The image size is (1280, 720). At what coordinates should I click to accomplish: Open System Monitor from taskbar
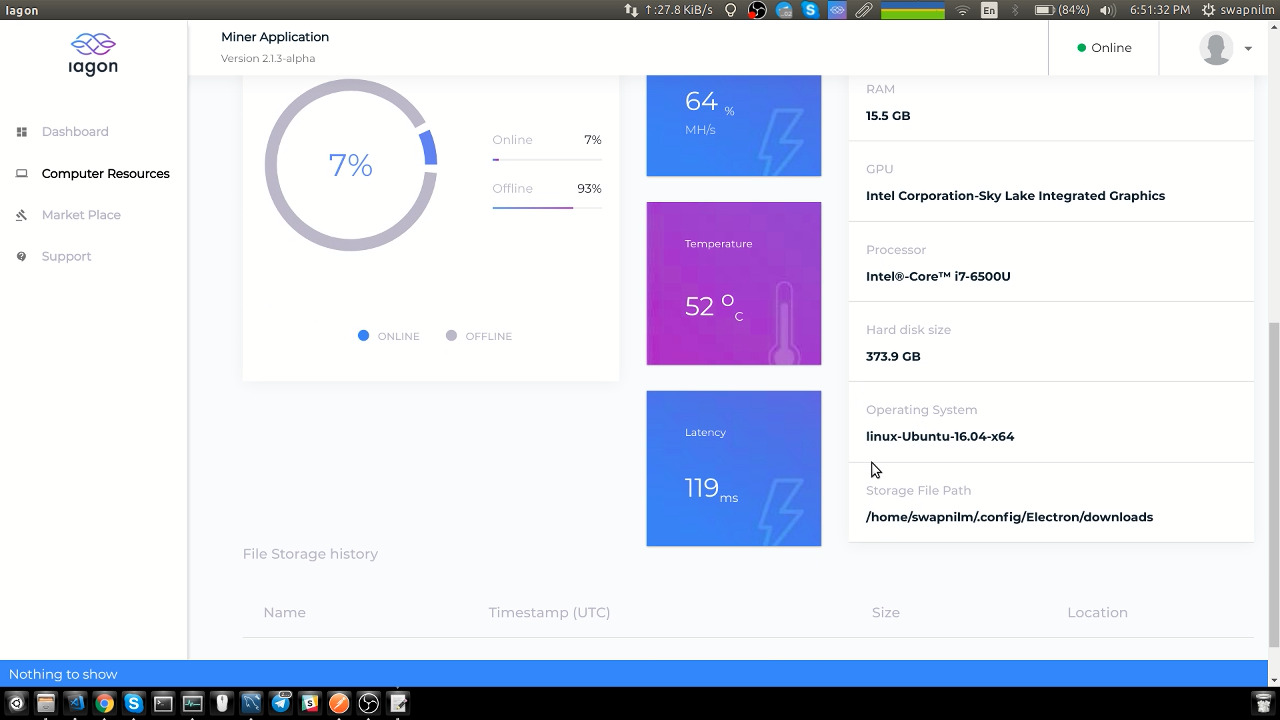192,703
